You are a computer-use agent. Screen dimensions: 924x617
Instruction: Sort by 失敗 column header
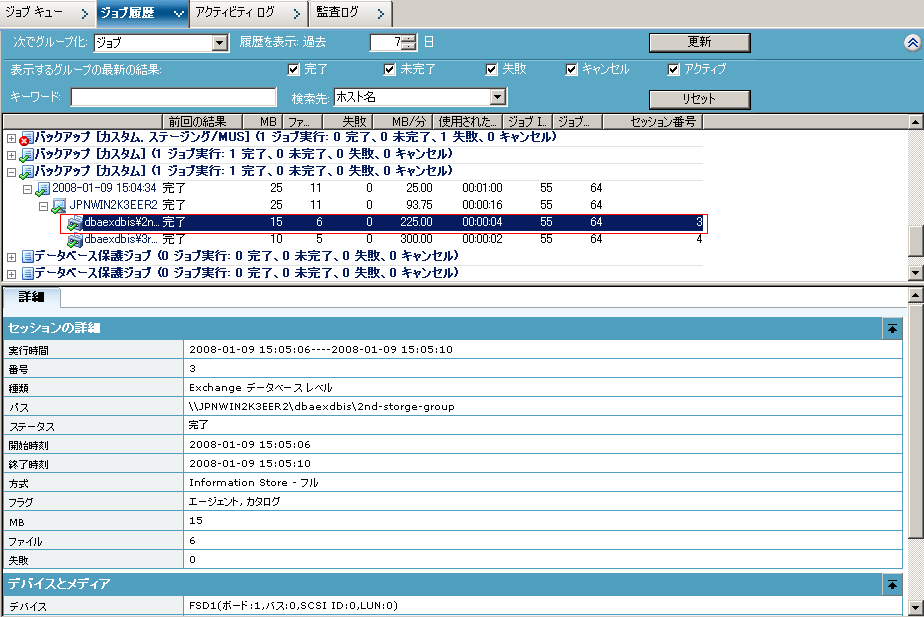point(348,122)
